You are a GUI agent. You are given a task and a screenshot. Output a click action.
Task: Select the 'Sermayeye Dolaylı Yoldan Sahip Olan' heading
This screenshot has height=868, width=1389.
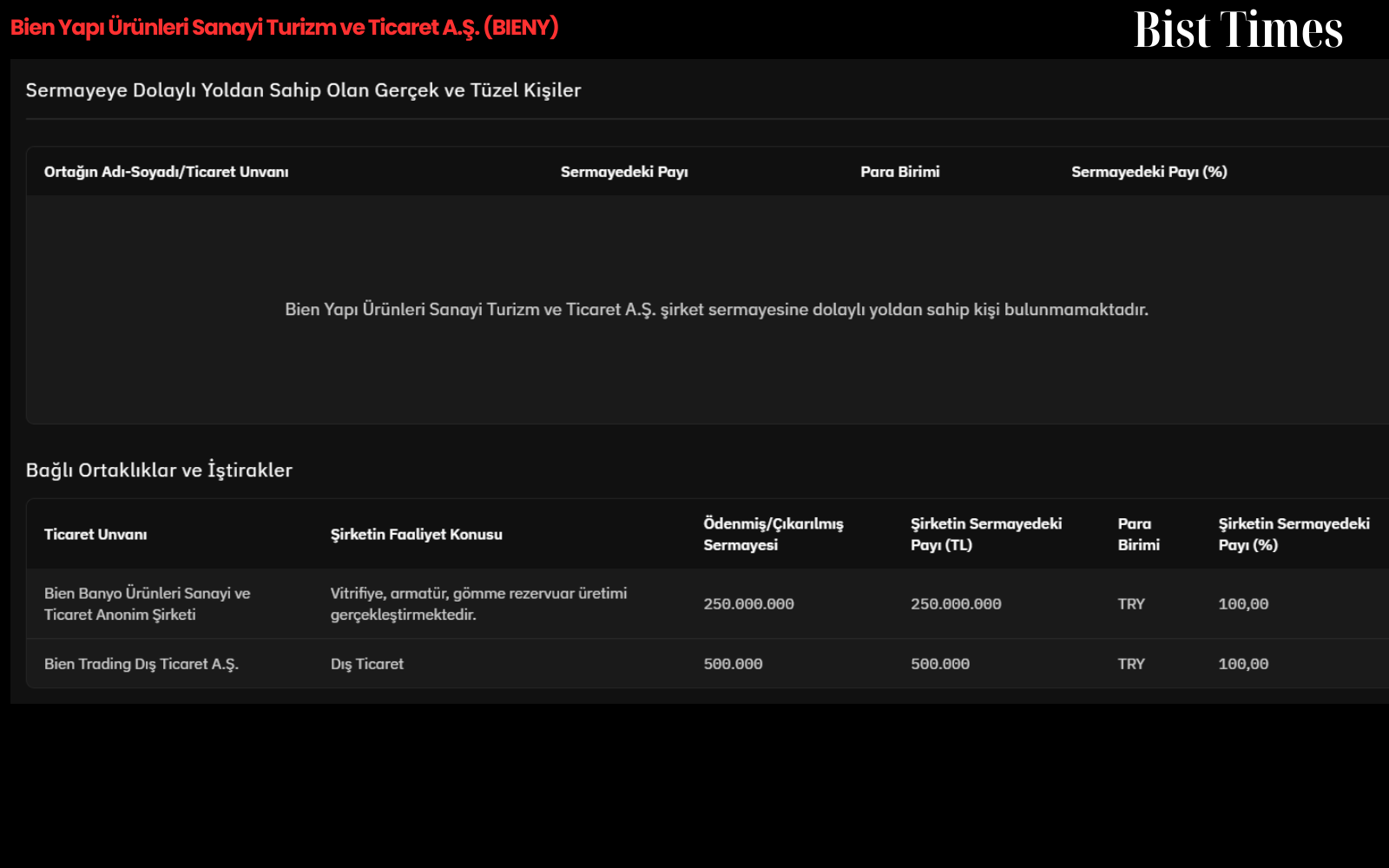click(303, 90)
